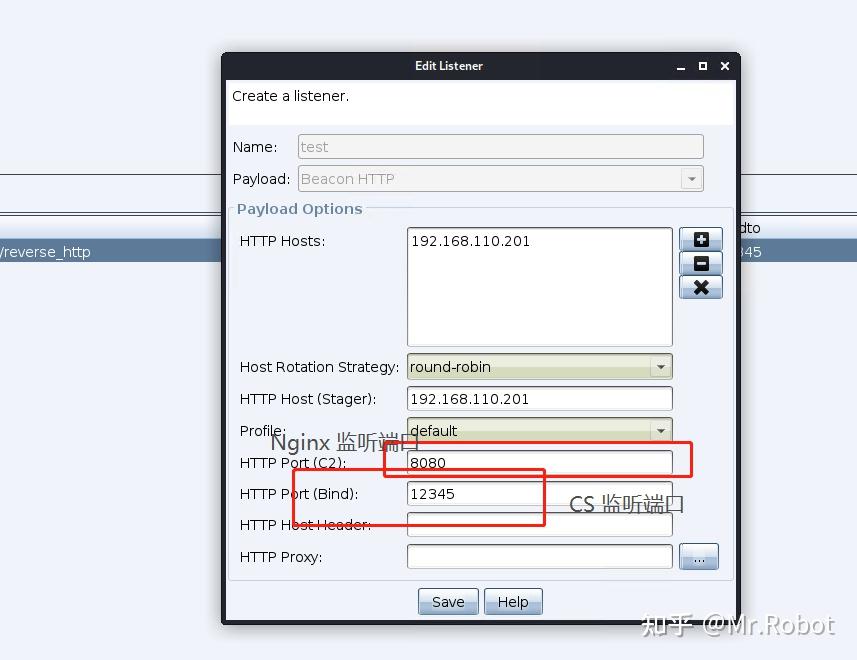This screenshot has width=857, height=660.
Task: Save the listener configuration
Action: pyautogui.click(x=448, y=602)
